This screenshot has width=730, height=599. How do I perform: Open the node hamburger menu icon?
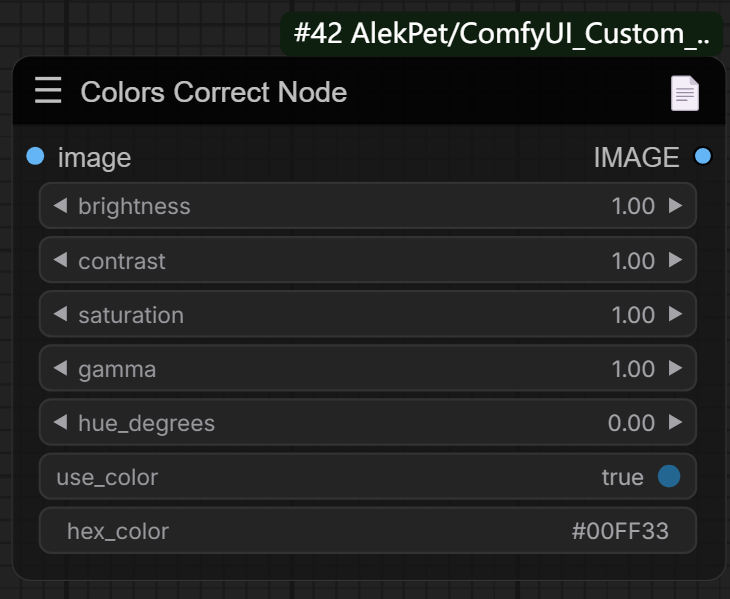coord(47,91)
